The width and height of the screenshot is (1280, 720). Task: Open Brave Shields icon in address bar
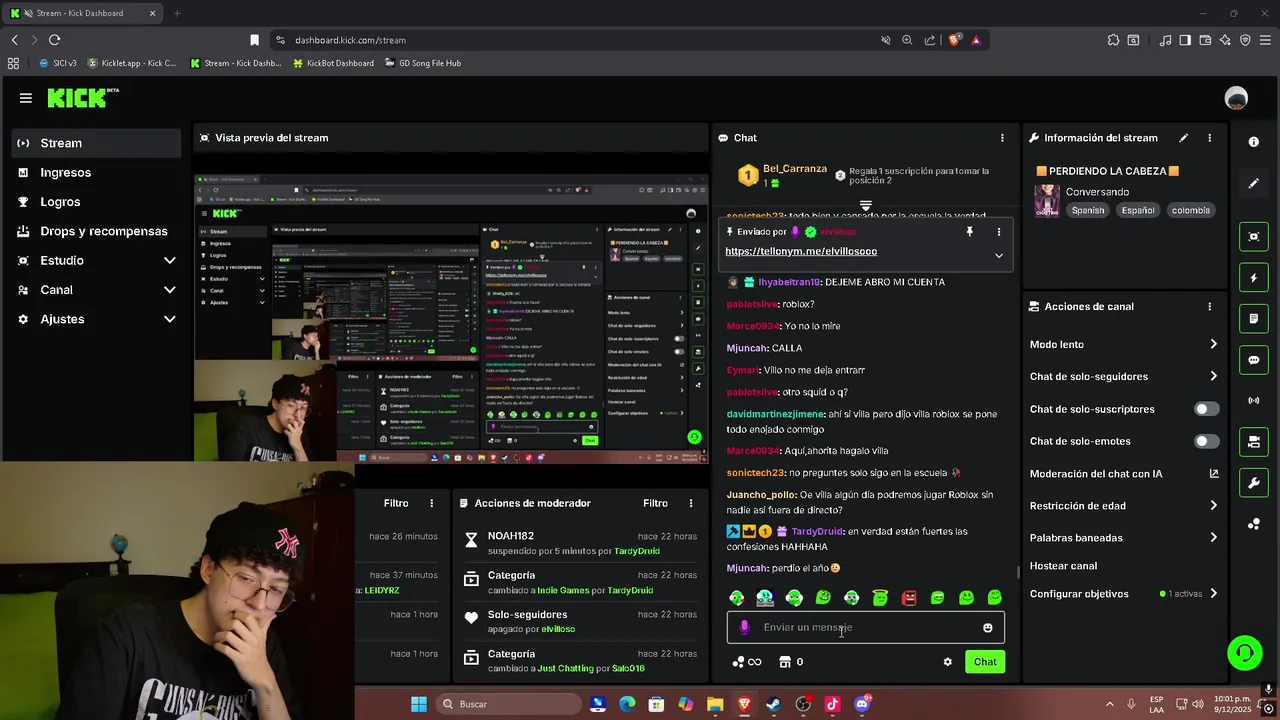click(954, 40)
